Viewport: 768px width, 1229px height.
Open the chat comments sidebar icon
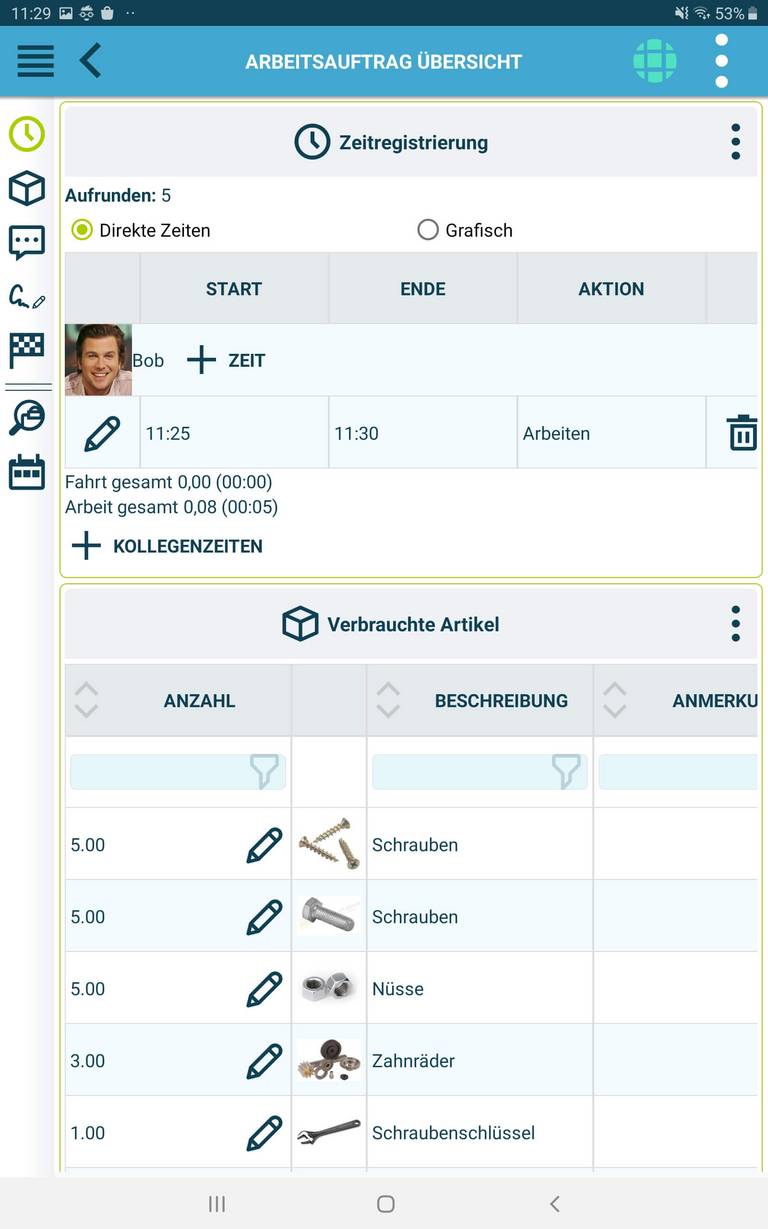pyautogui.click(x=27, y=242)
